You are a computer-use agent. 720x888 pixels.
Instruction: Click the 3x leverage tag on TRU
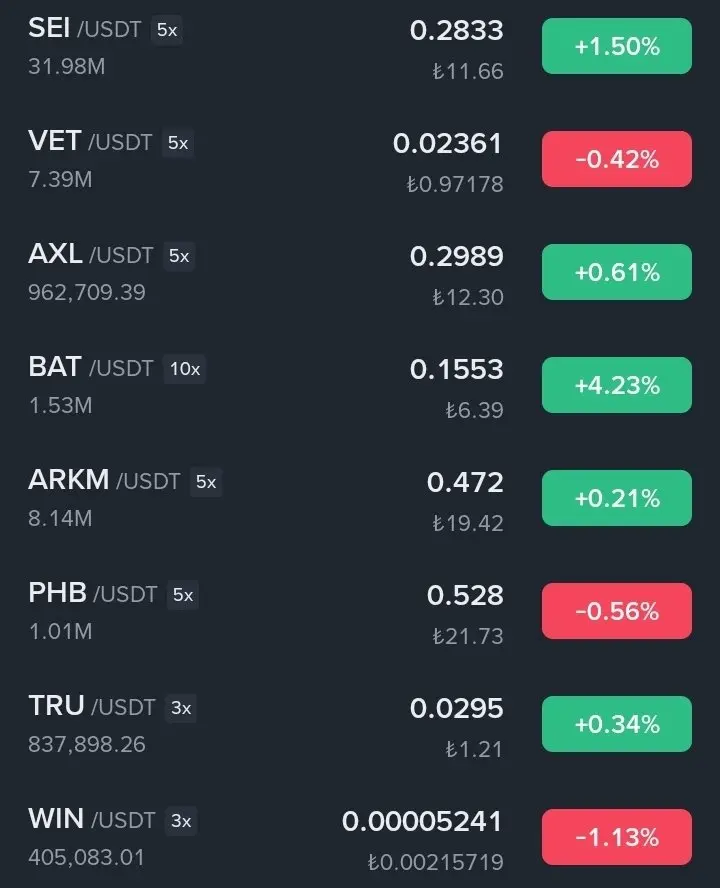[181, 708]
